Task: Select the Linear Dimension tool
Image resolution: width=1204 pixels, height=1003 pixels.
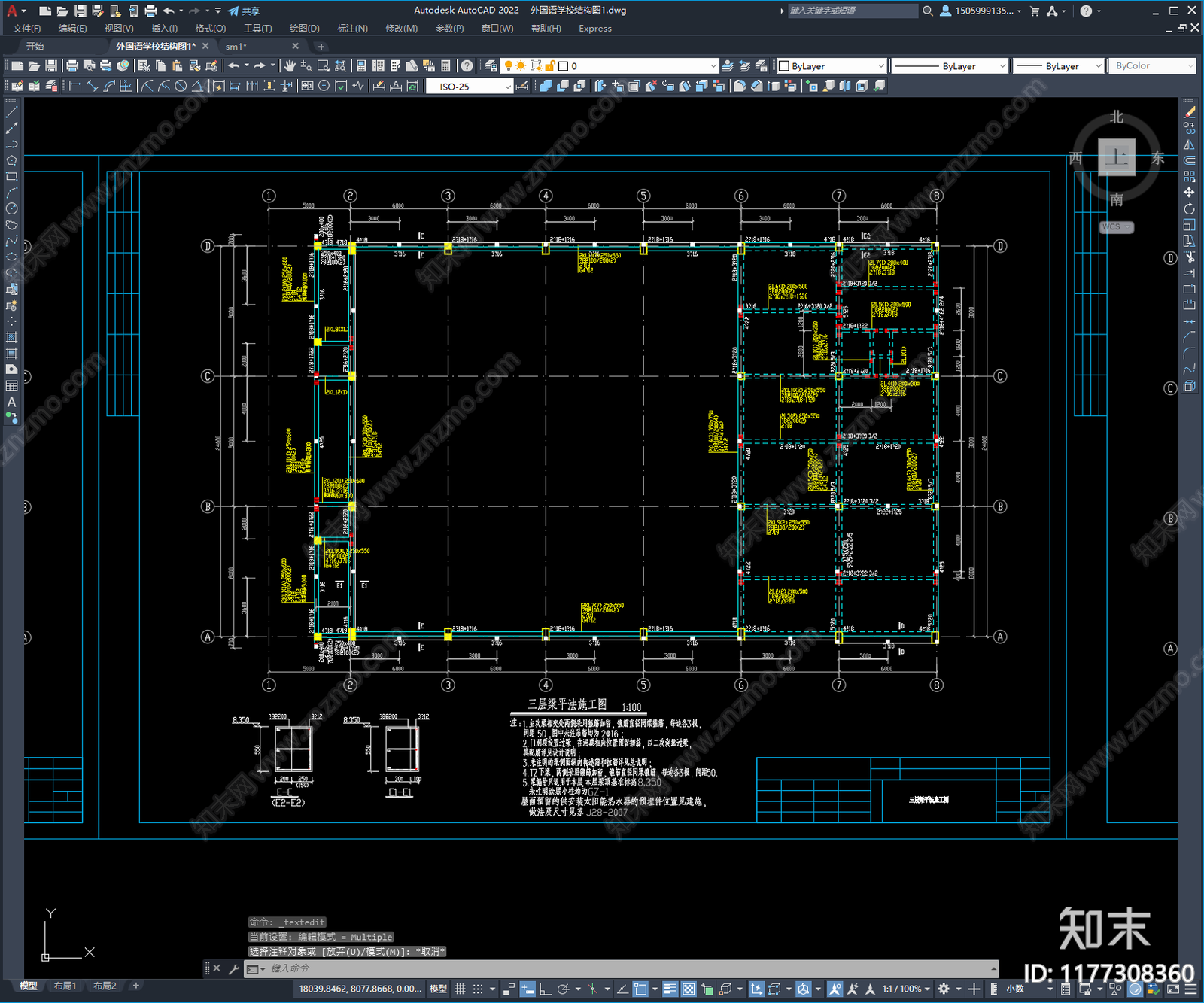Action: click(x=75, y=86)
